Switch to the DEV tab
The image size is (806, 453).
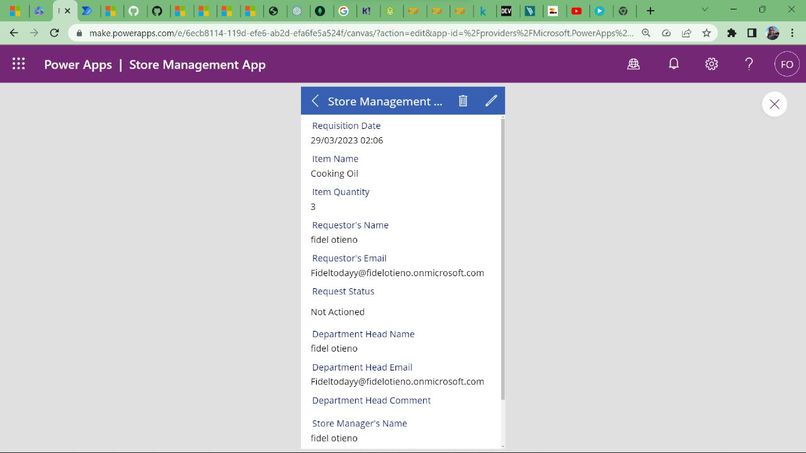pyautogui.click(x=506, y=11)
